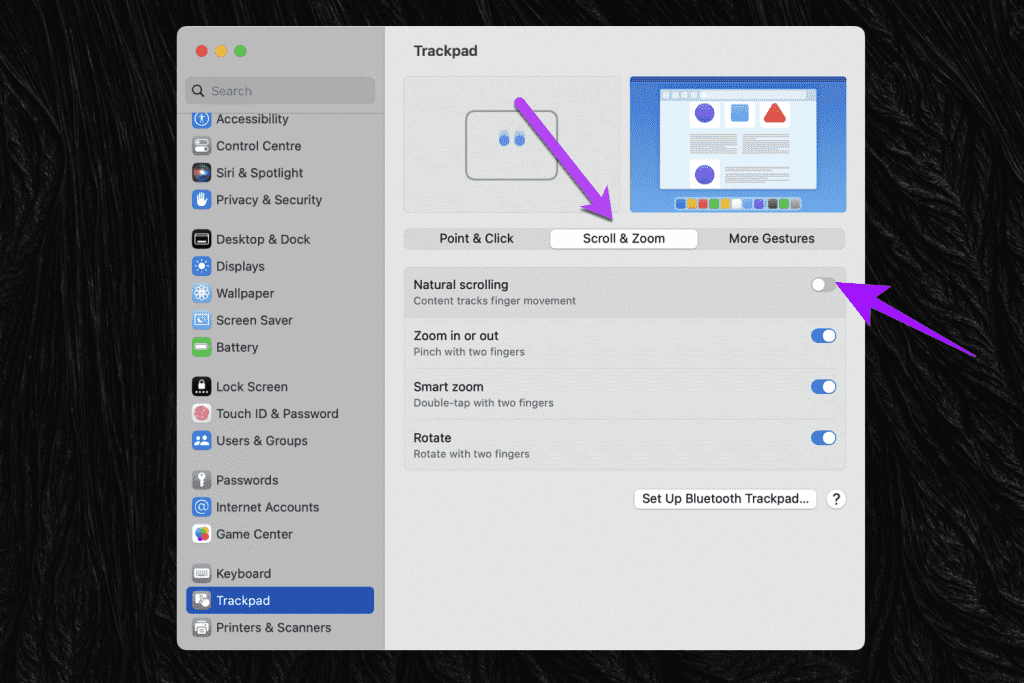Disable the Zoom in or out toggle
The height and width of the screenshot is (683, 1024).
(823, 336)
